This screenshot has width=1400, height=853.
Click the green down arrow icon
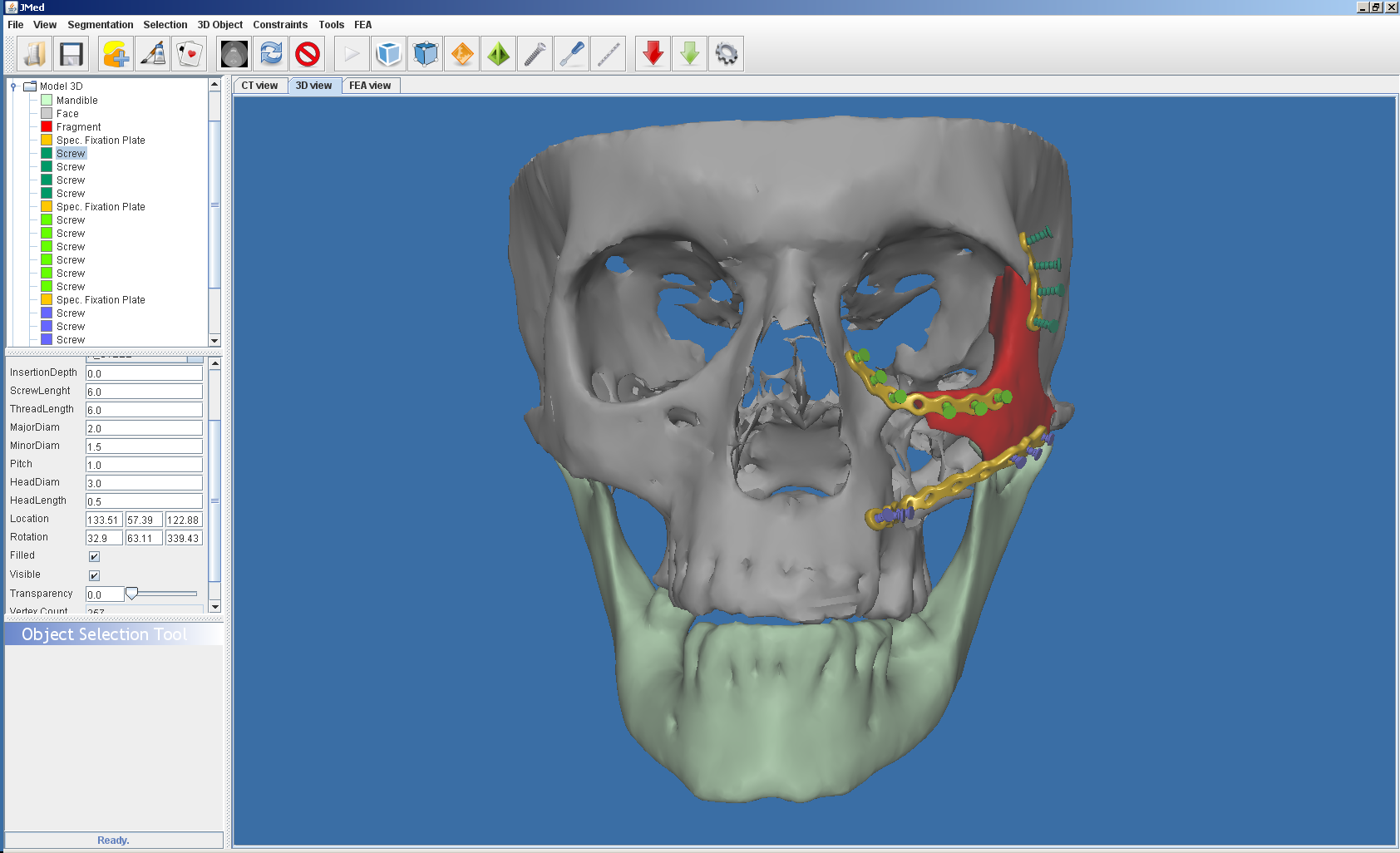pyautogui.click(x=690, y=54)
